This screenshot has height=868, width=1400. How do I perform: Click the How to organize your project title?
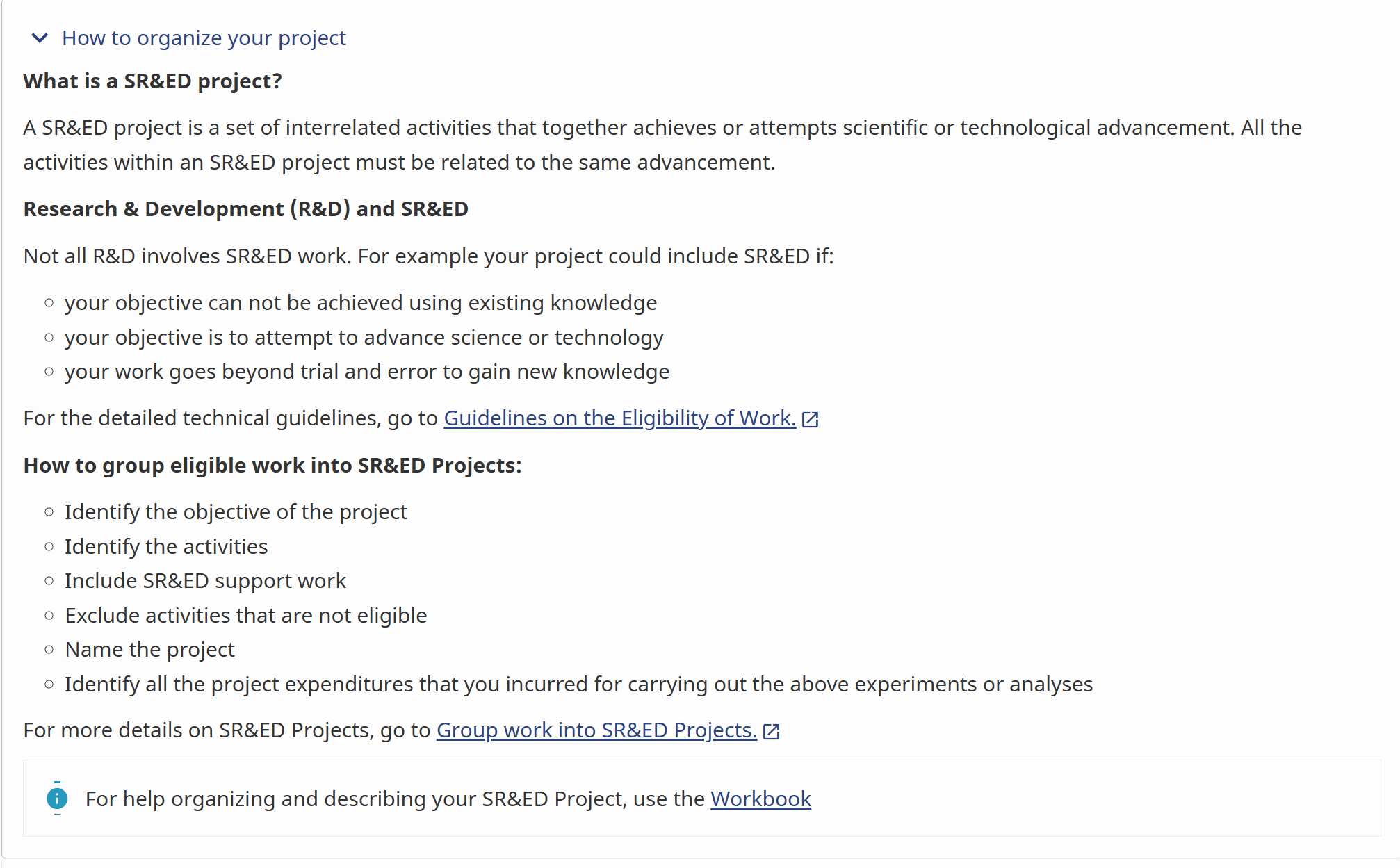pos(204,38)
